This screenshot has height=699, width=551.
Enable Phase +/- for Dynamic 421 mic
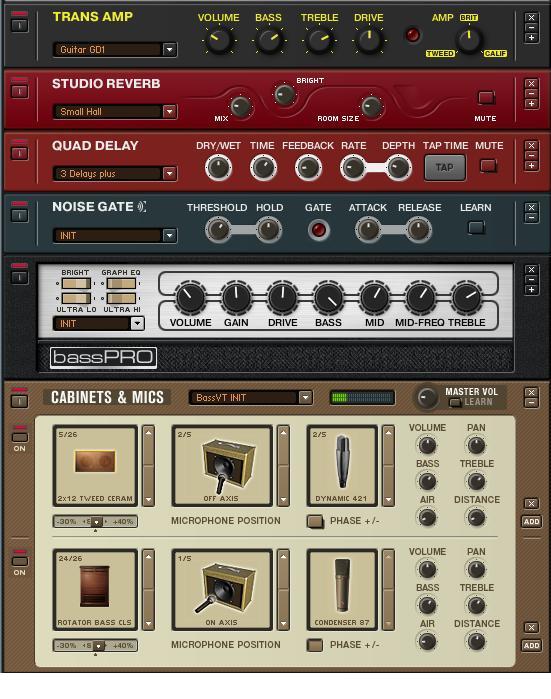point(315,521)
